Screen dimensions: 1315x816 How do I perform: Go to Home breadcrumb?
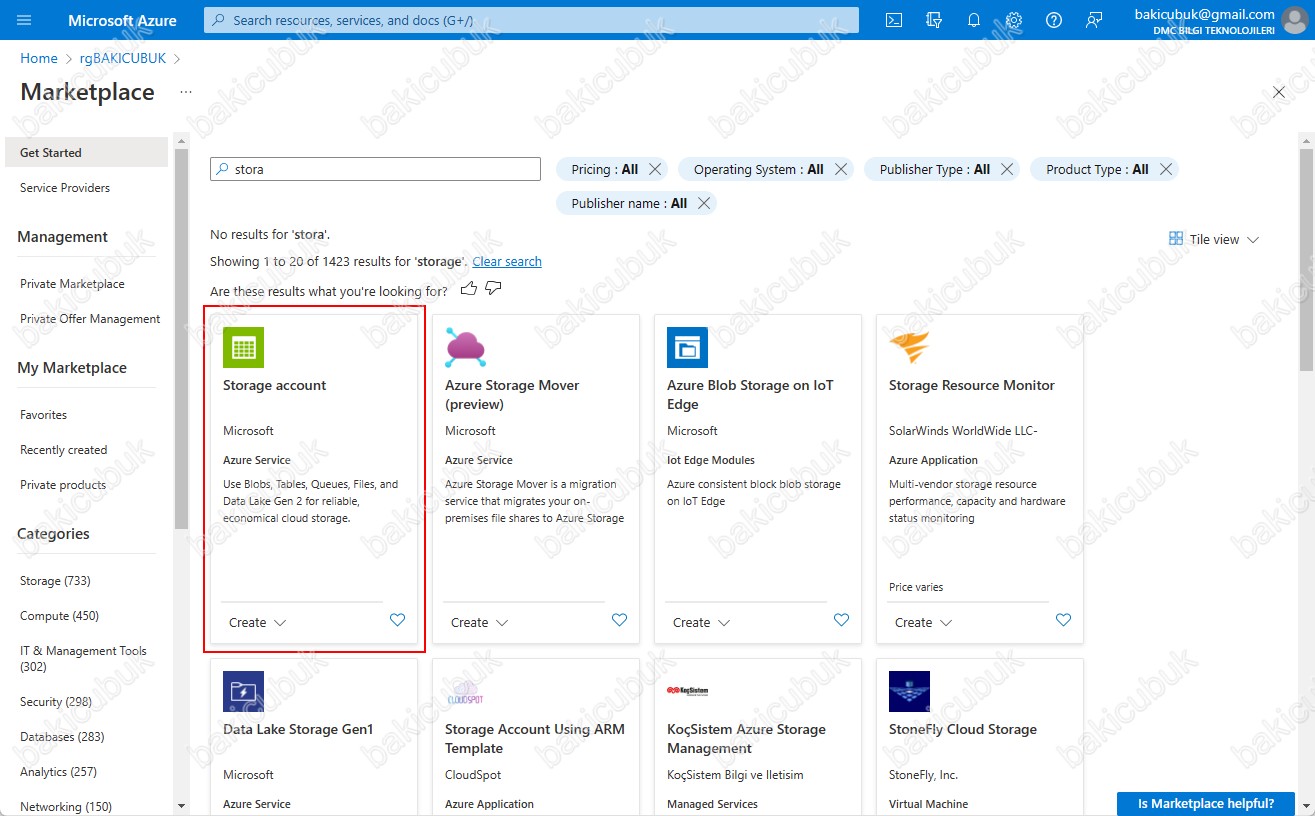click(x=39, y=58)
